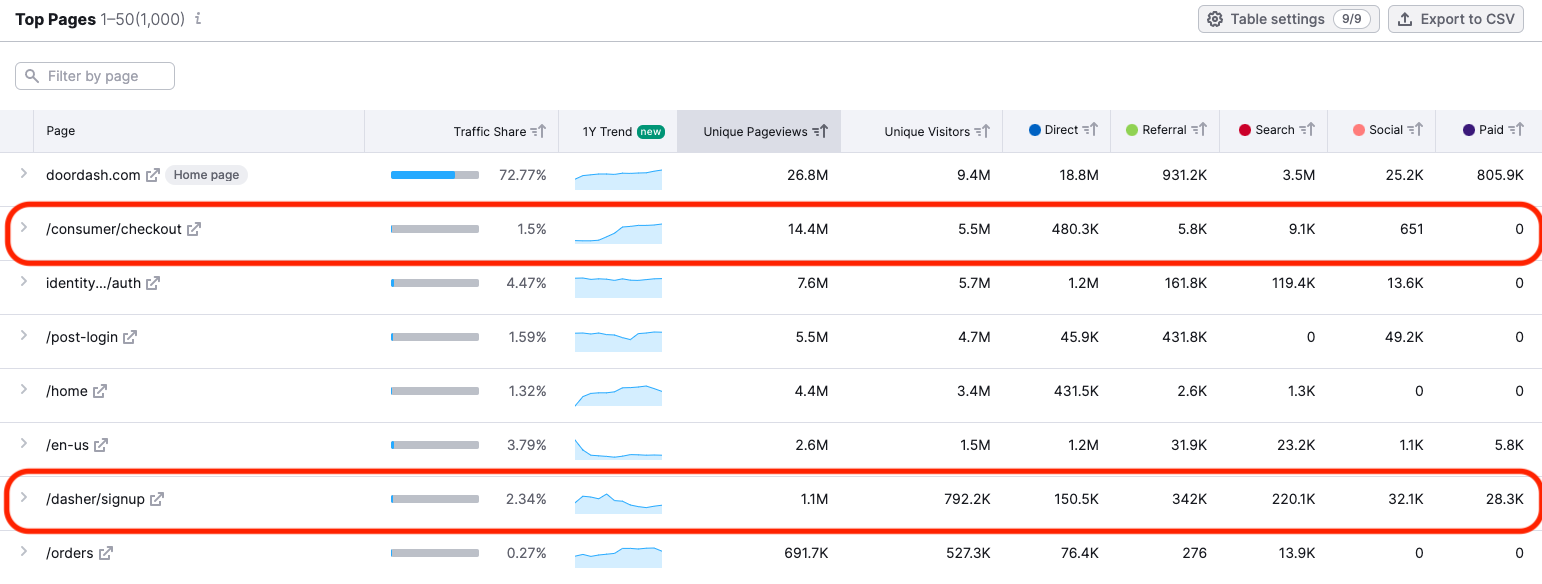Viewport: 1542px width, 584px height.
Task: Click the 805.9K paid traffic value
Action: 1500,175
